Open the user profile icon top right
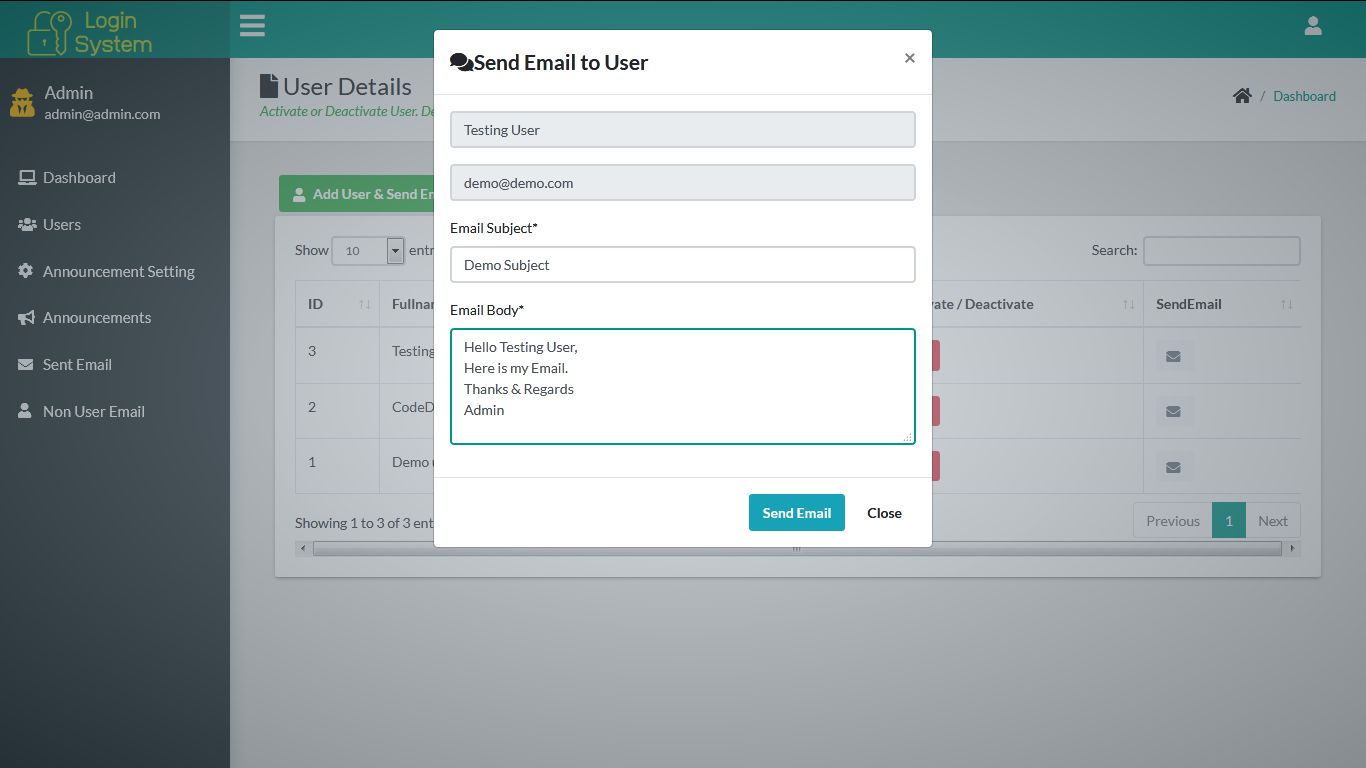 pos(1312,25)
